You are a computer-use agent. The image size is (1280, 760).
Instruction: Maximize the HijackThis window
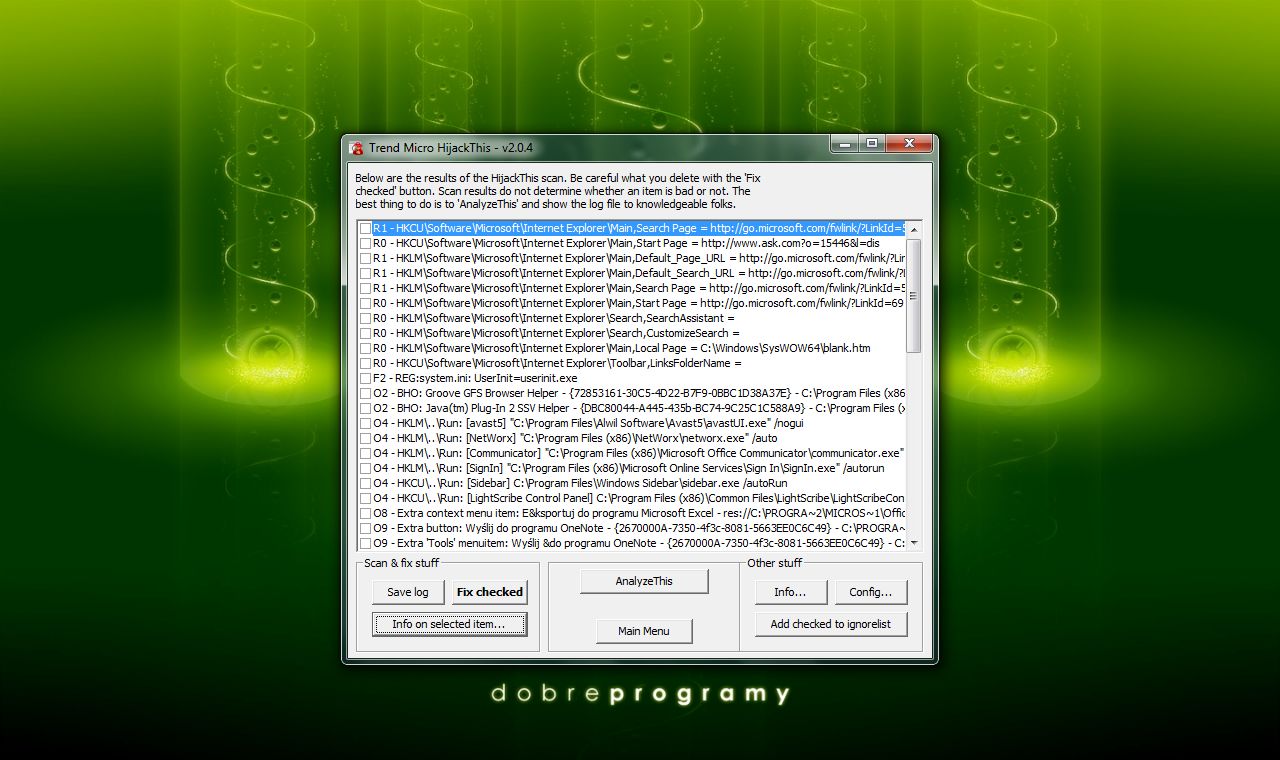coord(871,144)
